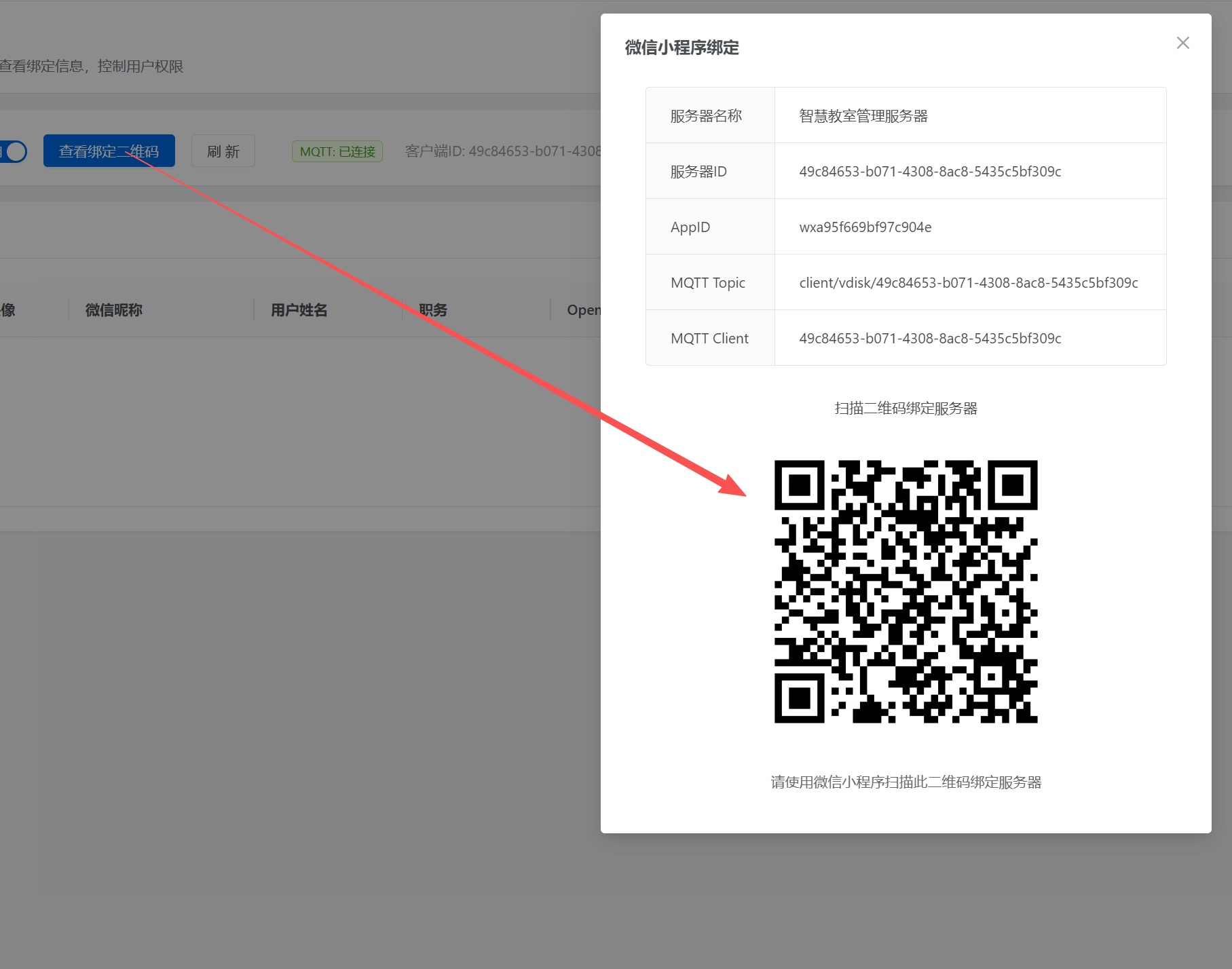1232x969 pixels.
Task: Click the 服务器名称 label cell
Action: (706, 116)
